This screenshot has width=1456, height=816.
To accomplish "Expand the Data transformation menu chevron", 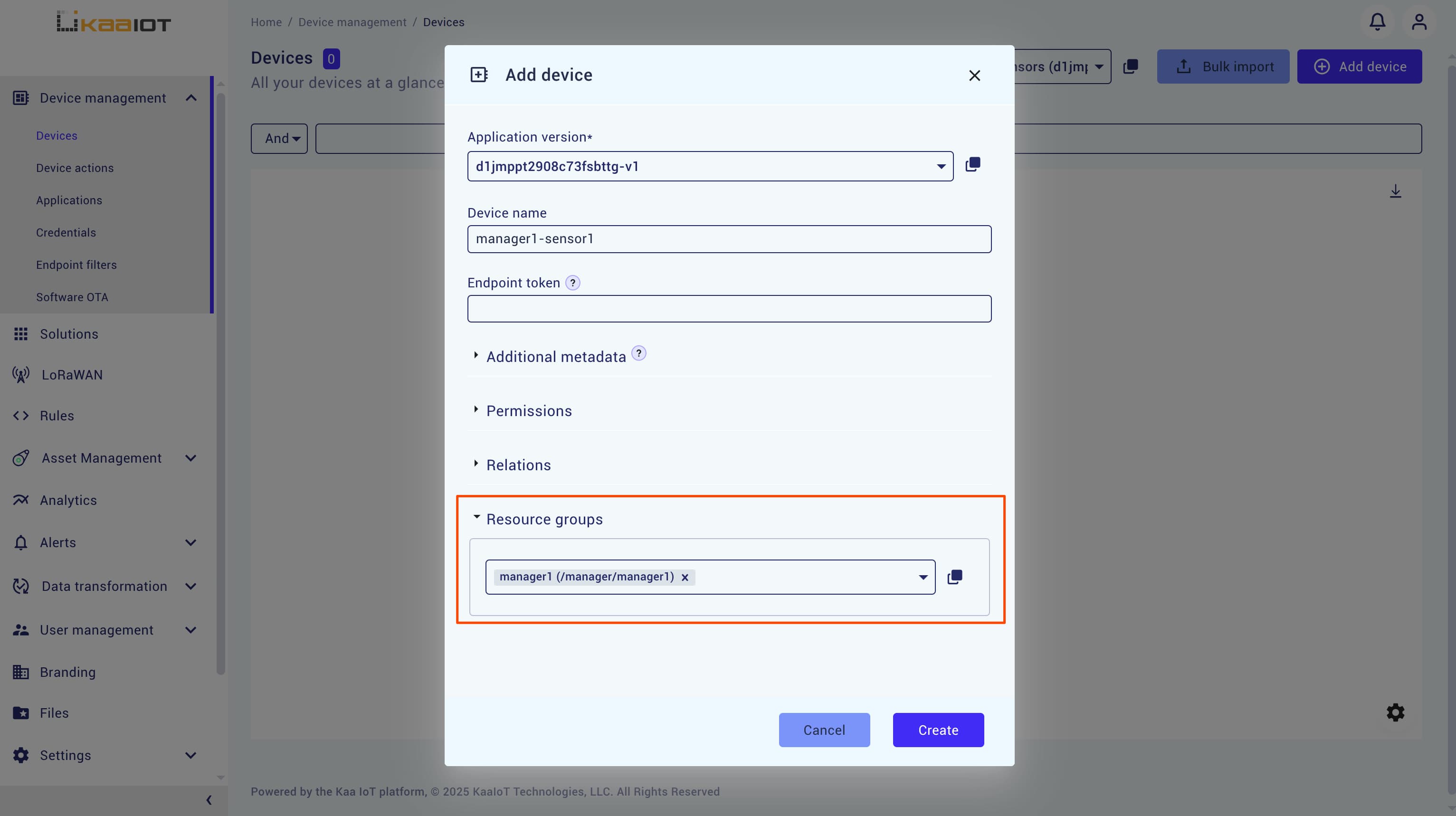I will tap(191, 586).
